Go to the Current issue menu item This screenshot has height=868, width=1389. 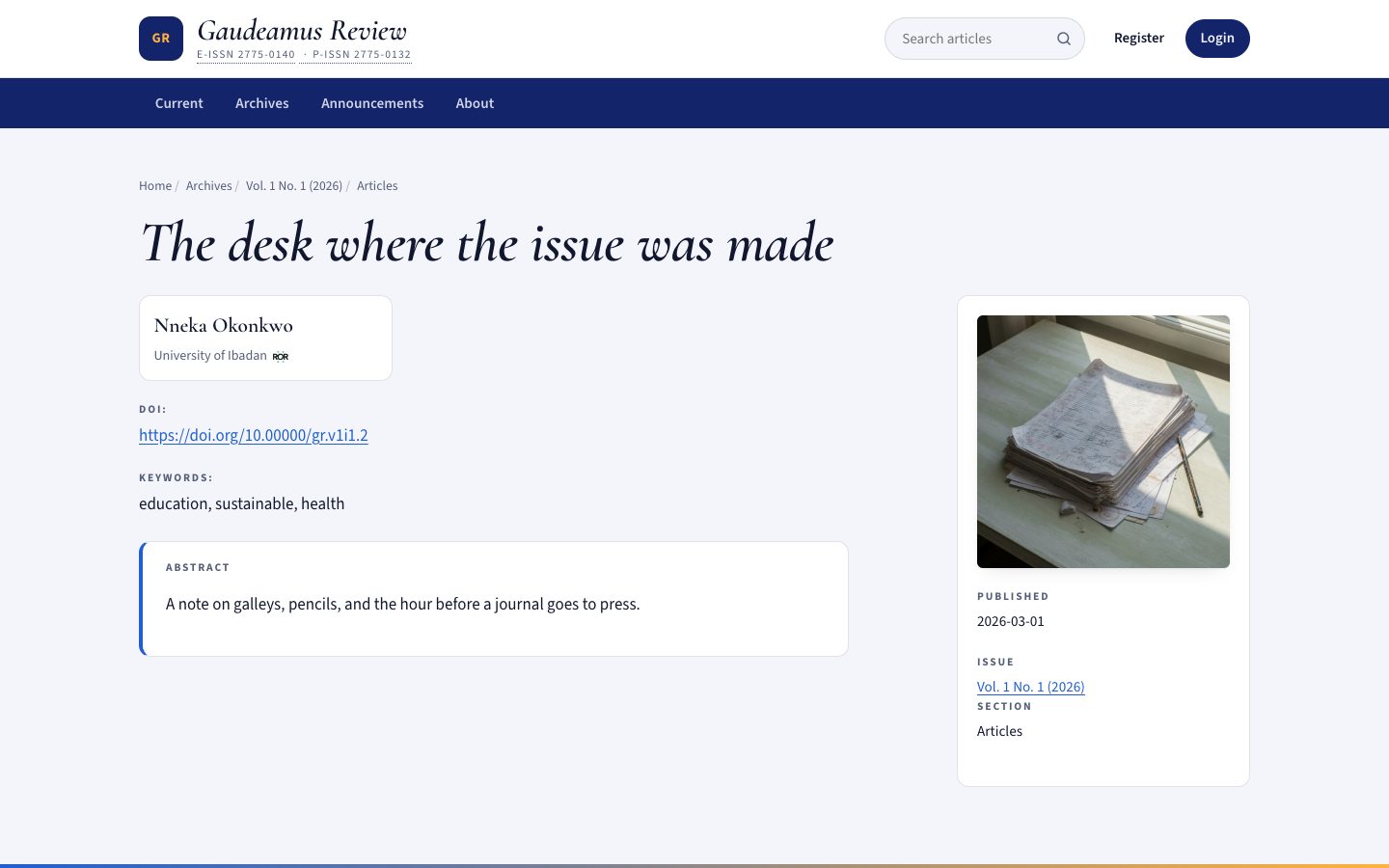pyautogui.click(x=179, y=103)
